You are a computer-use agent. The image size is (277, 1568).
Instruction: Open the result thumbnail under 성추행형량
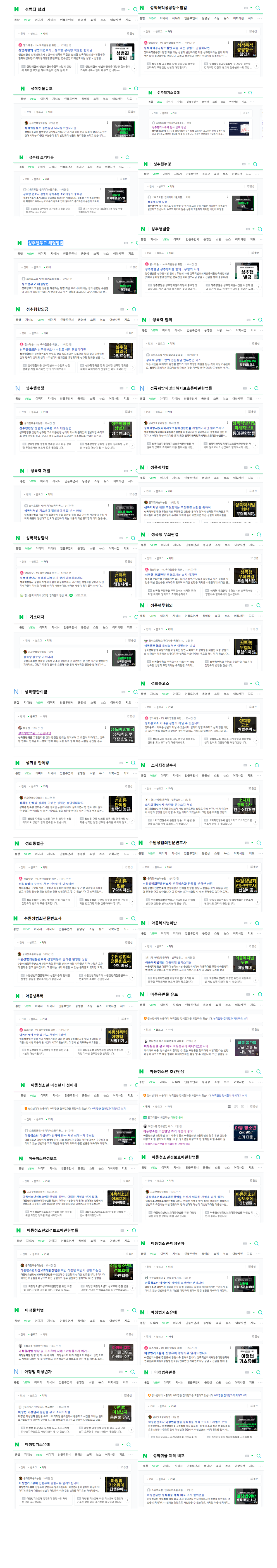120,429
